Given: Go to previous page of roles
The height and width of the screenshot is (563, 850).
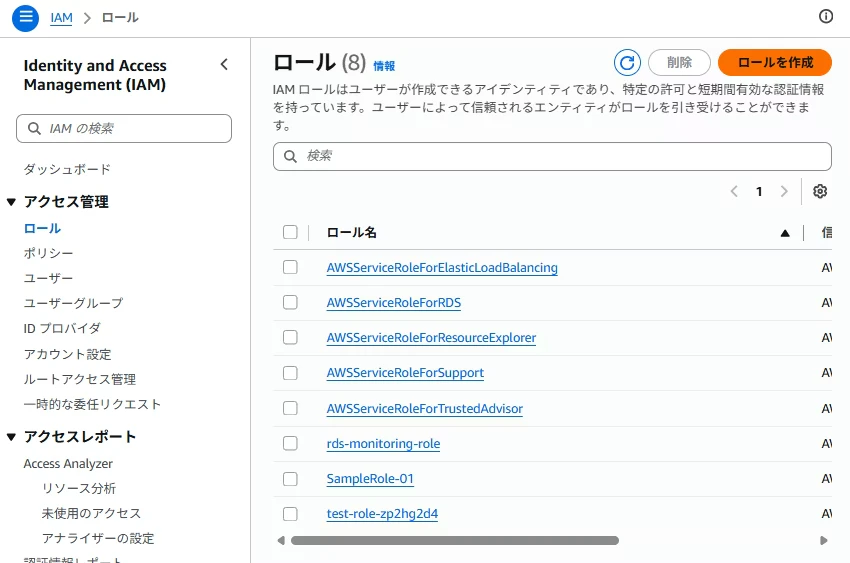Looking at the screenshot, I should click(x=734, y=191).
